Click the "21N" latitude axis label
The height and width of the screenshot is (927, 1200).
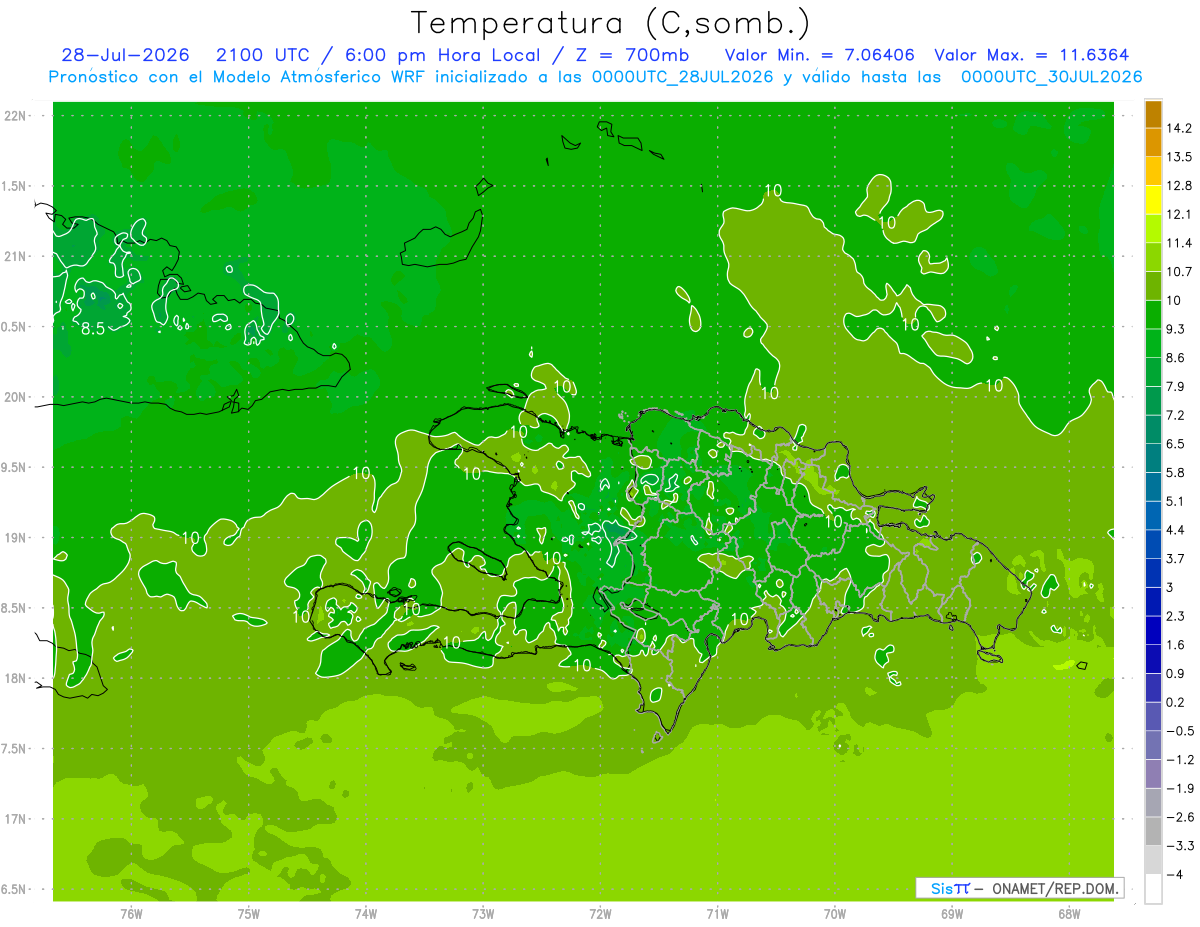(14, 256)
